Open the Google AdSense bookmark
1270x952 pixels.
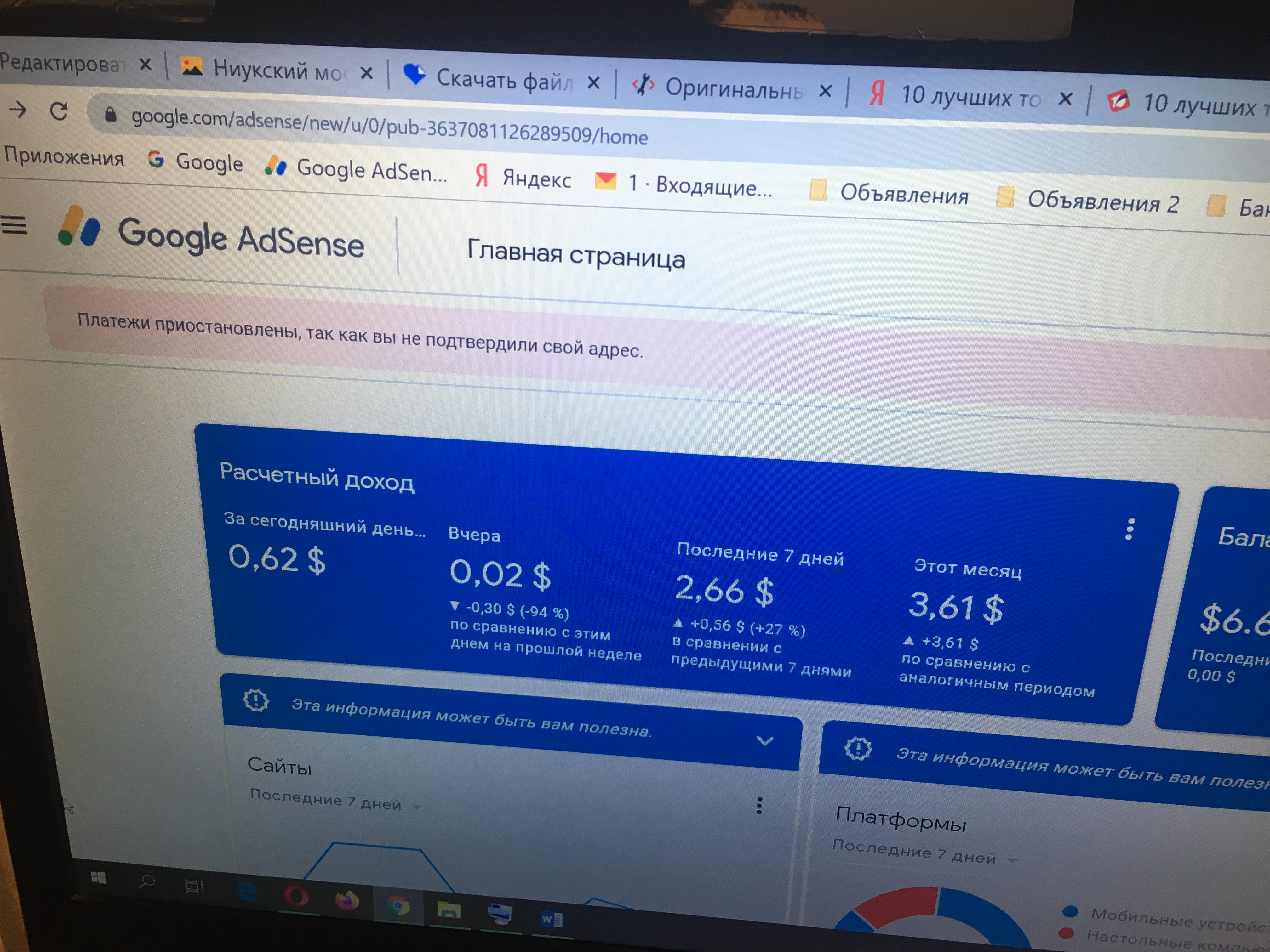tap(356, 169)
